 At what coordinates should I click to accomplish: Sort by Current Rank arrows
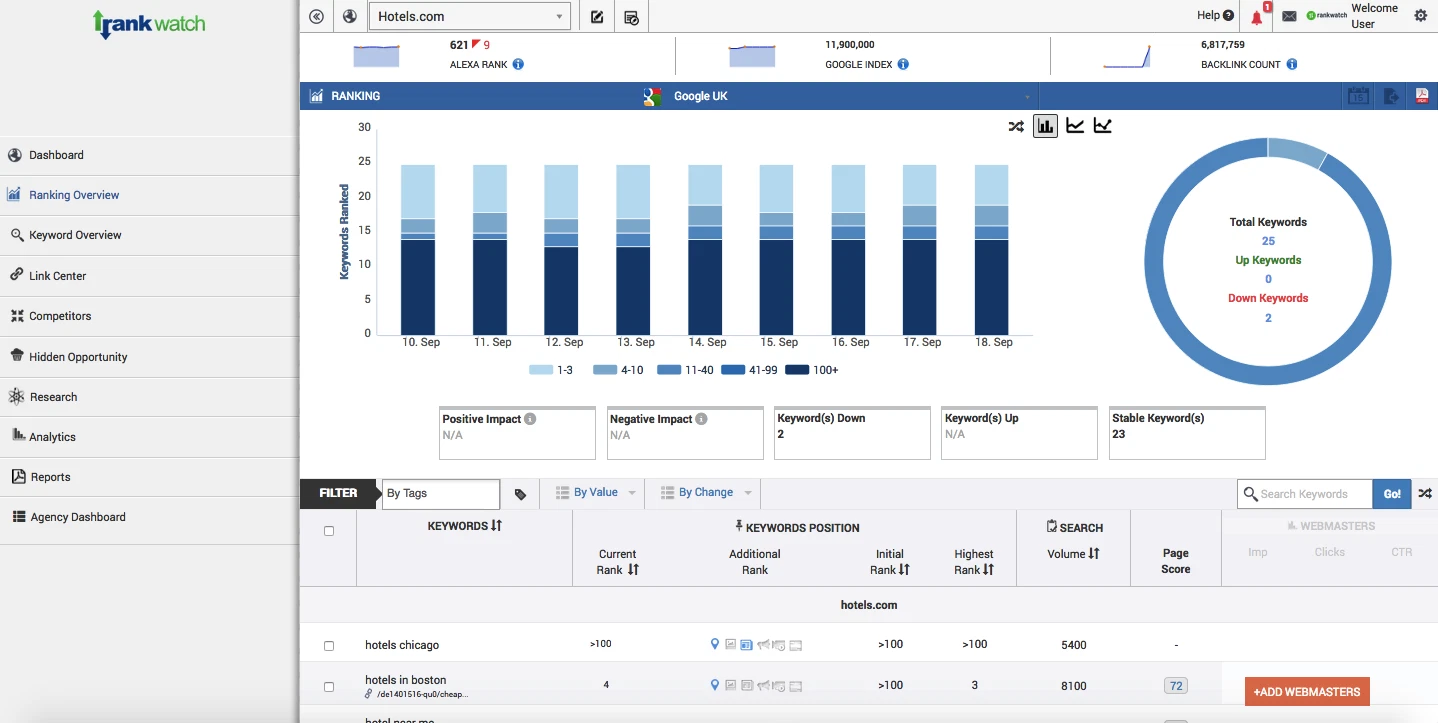click(633, 570)
